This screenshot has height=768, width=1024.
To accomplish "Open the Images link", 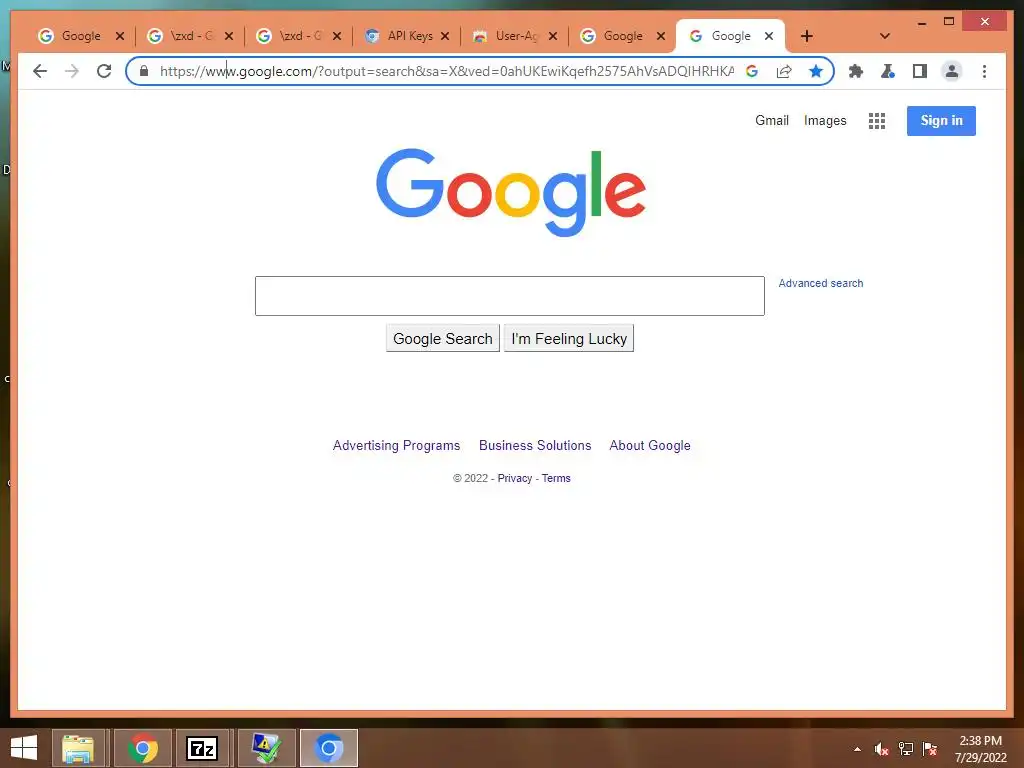I will (825, 121).
